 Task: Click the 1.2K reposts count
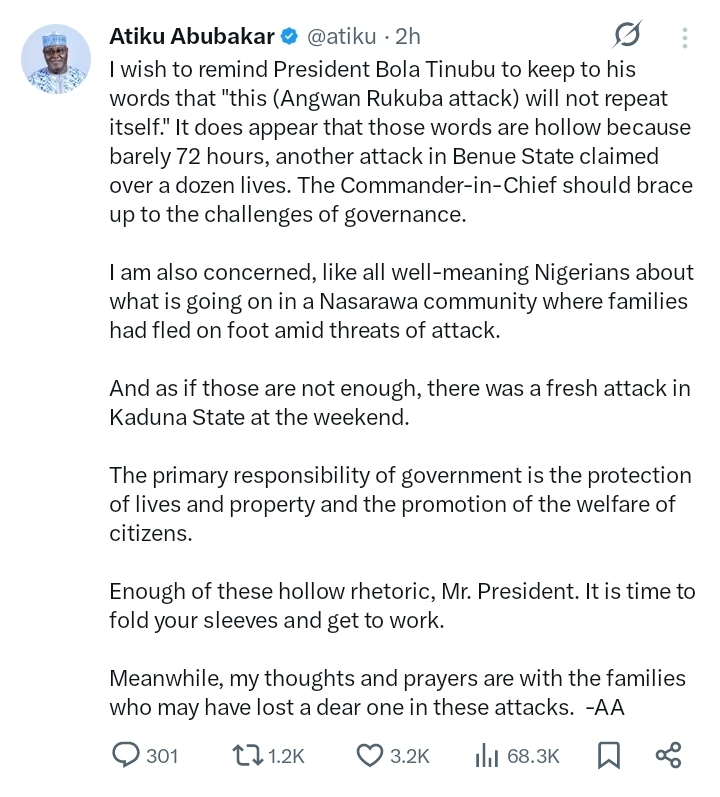pos(286,755)
